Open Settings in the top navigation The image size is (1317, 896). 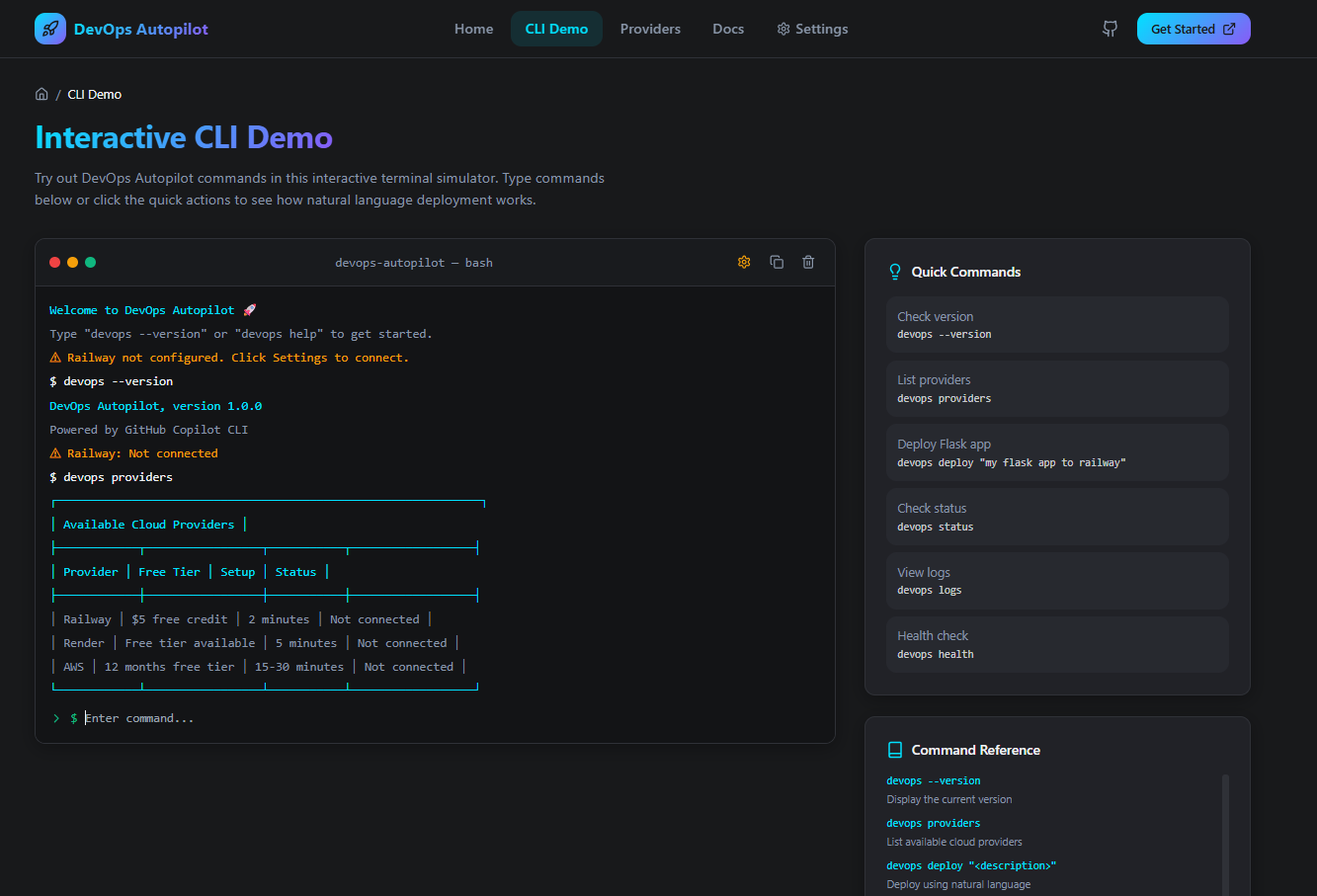point(812,29)
